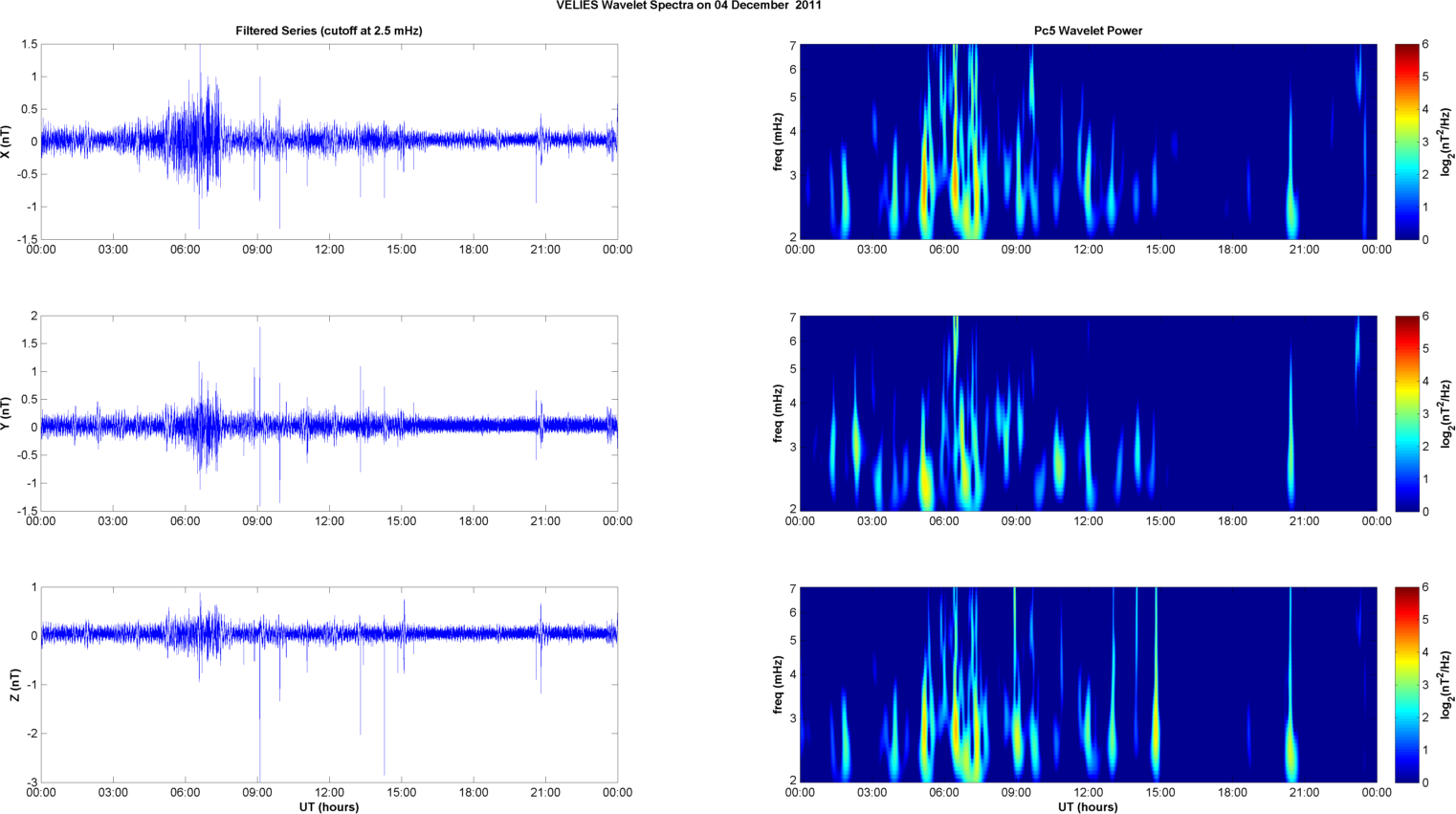The width and height of the screenshot is (1456, 814).
Task: Click the -3 tick on Z (nT) axis
Action: (x=33, y=782)
